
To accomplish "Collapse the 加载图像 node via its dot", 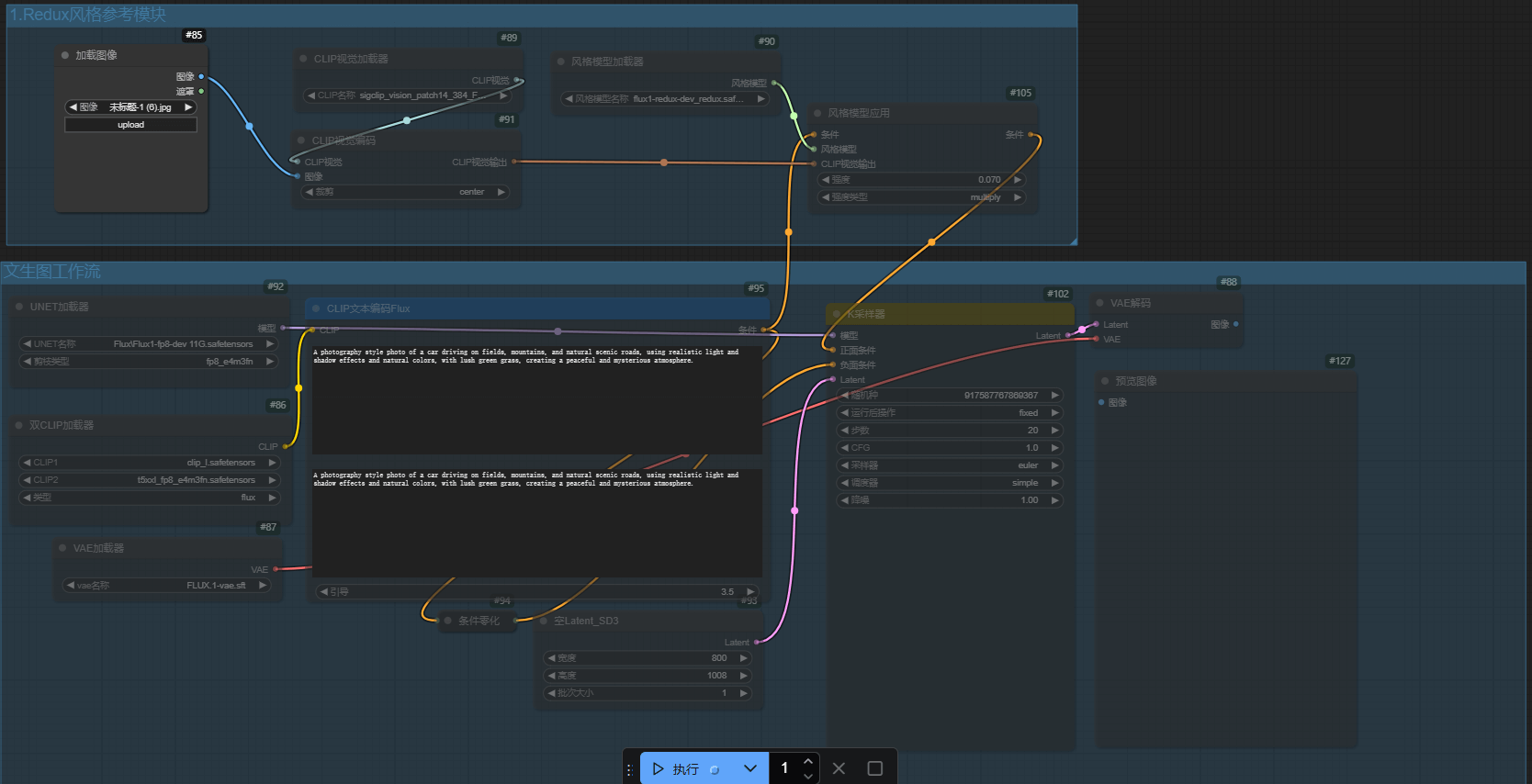I will click(x=65, y=55).
